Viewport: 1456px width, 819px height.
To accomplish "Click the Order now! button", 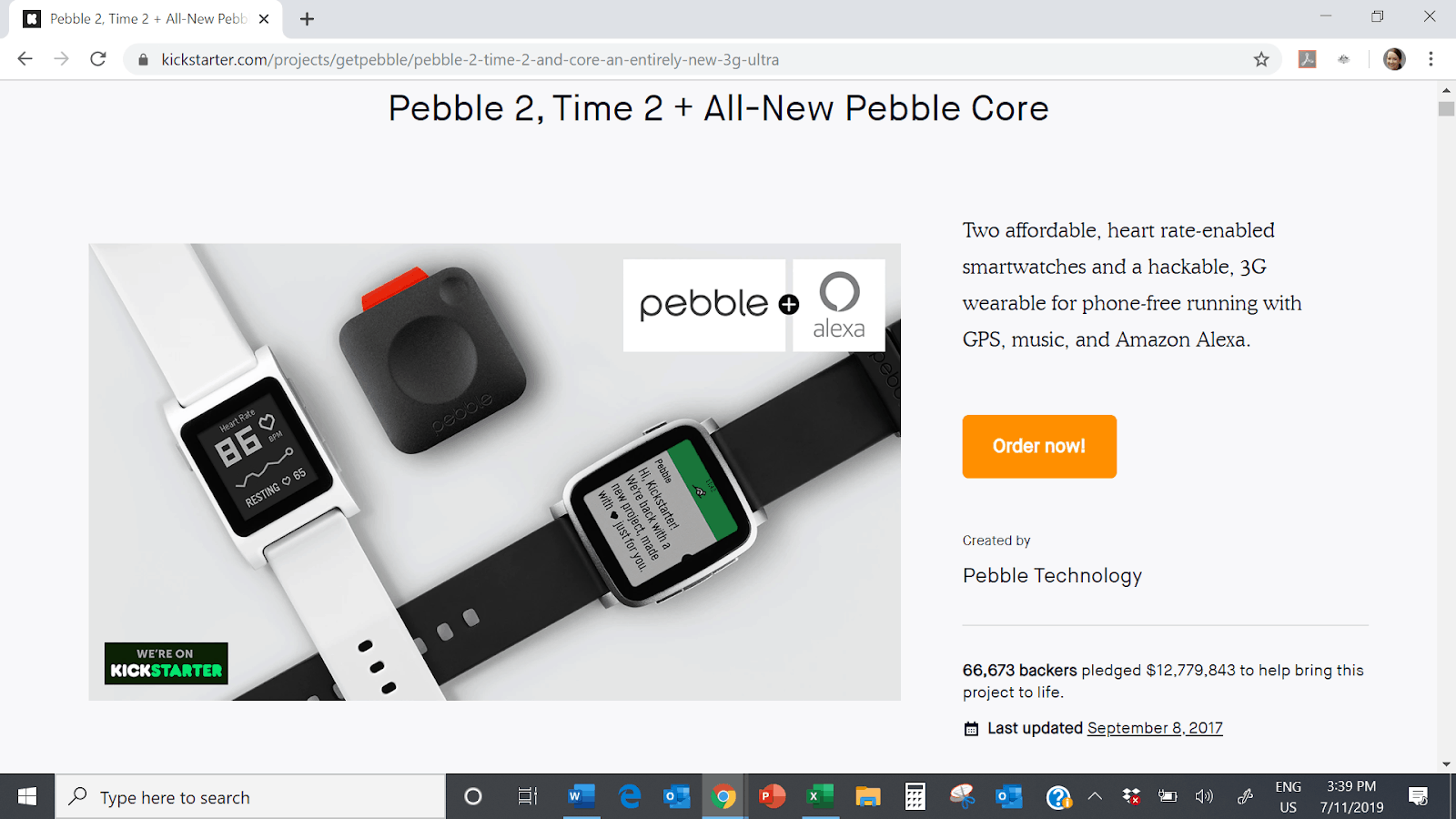I will (1039, 446).
